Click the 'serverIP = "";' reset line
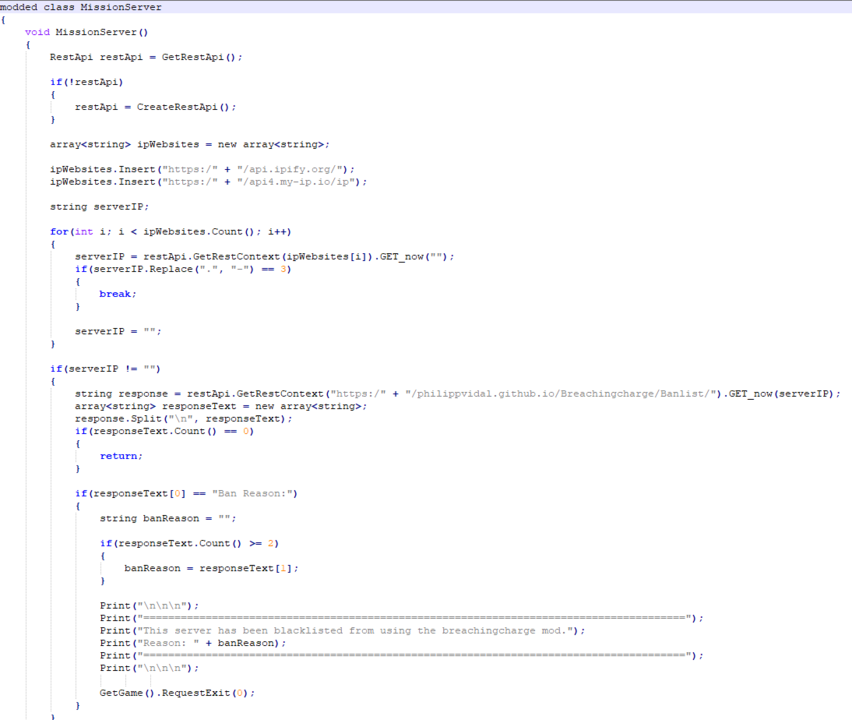Viewport: 852px width, 720px height. [x=118, y=331]
